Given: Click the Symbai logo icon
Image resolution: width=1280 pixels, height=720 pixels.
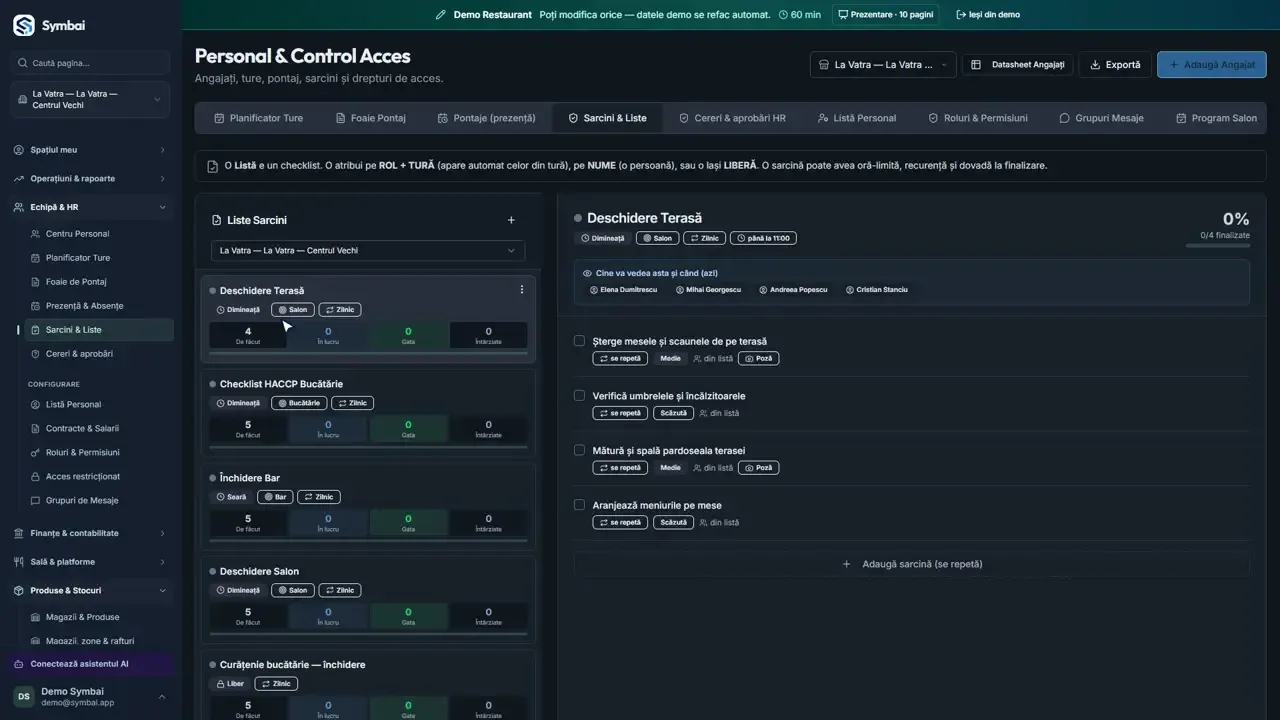Looking at the screenshot, I should tap(23, 26).
